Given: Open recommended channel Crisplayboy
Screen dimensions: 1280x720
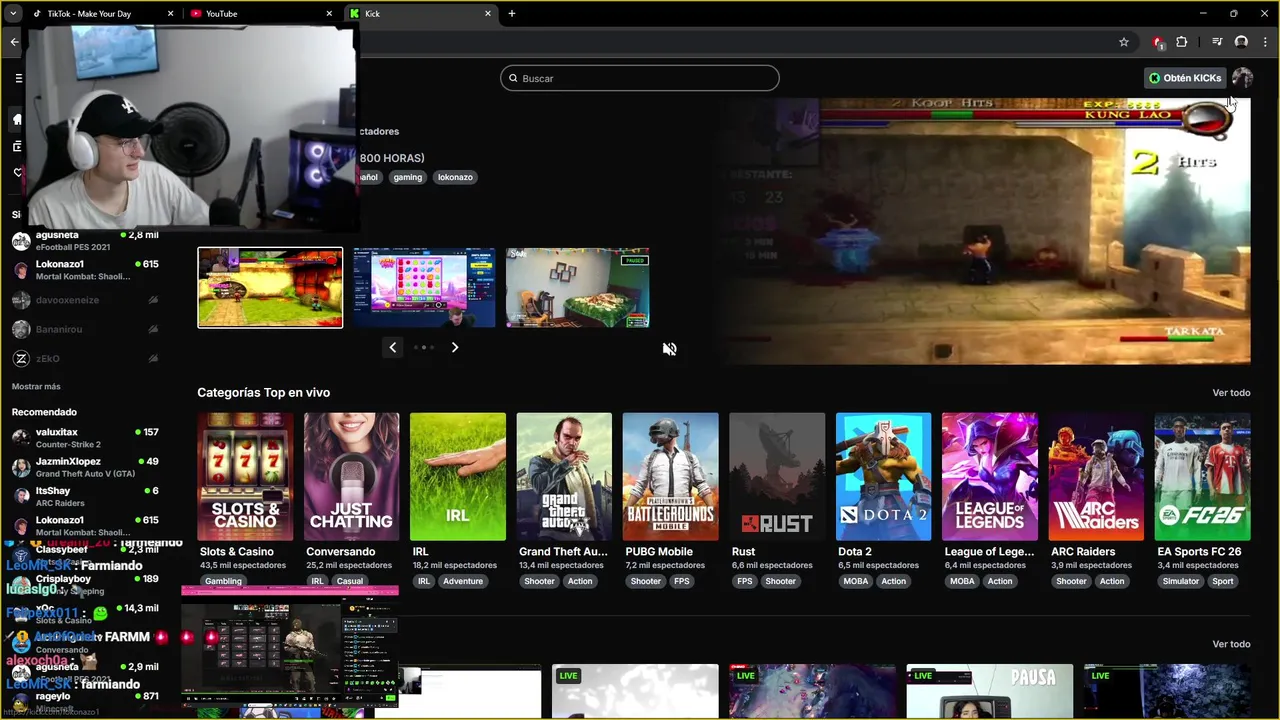Looking at the screenshot, I should tap(85, 584).
